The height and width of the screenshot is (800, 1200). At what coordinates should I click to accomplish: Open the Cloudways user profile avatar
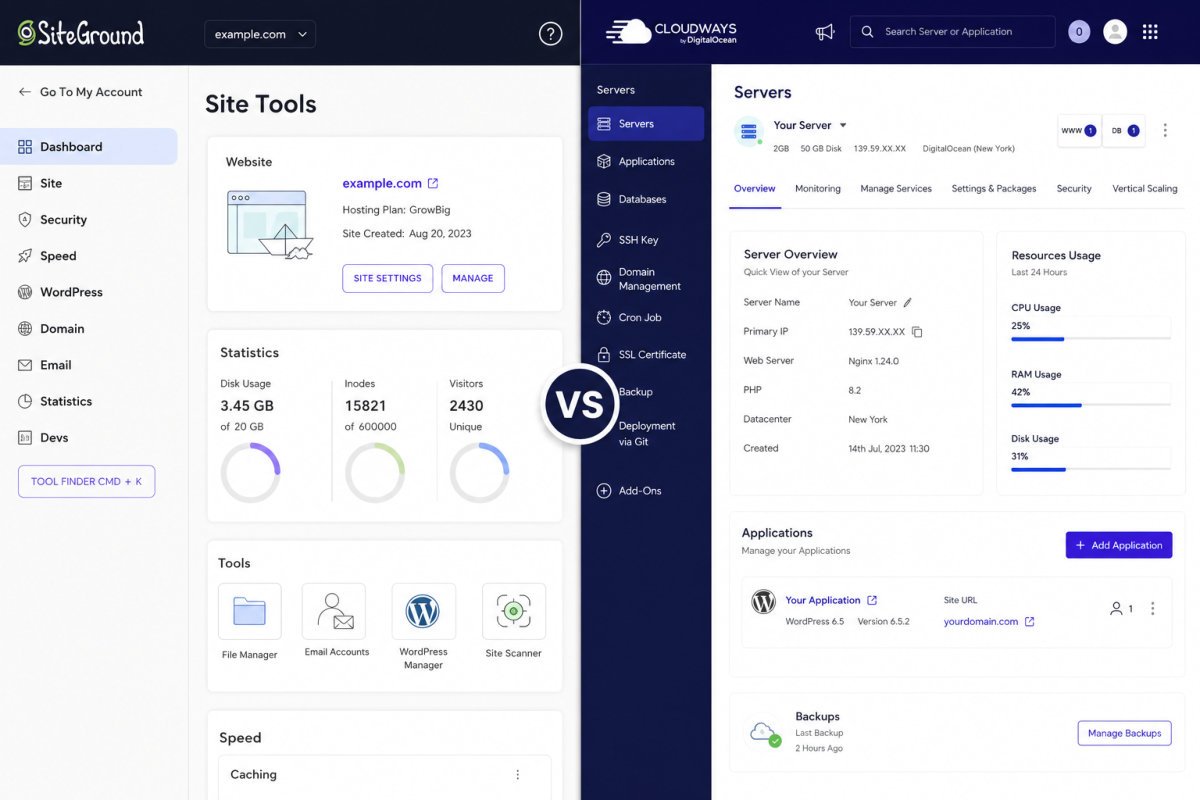click(x=1115, y=32)
